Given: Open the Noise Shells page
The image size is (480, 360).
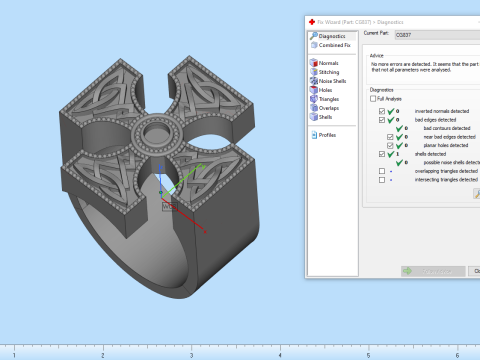Looking at the screenshot, I should pos(332,81).
